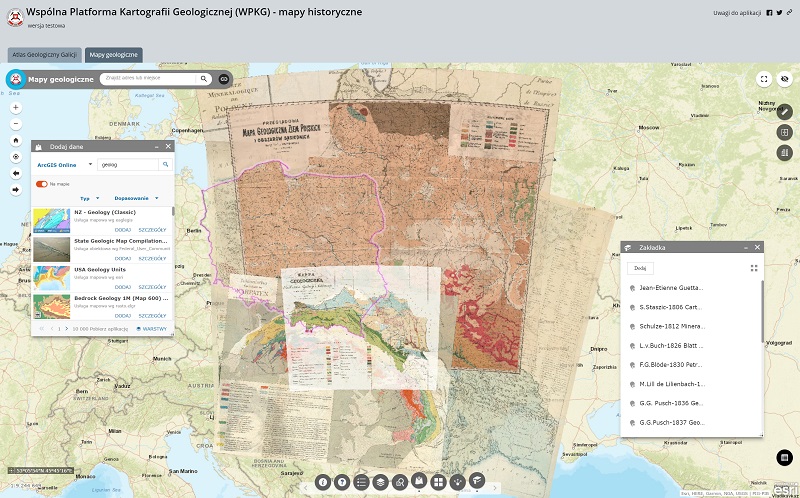Run search in Dodaj dane panel
Image resolution: width=800 pixels, height=498 pixels.
click(x=165, y=165)
